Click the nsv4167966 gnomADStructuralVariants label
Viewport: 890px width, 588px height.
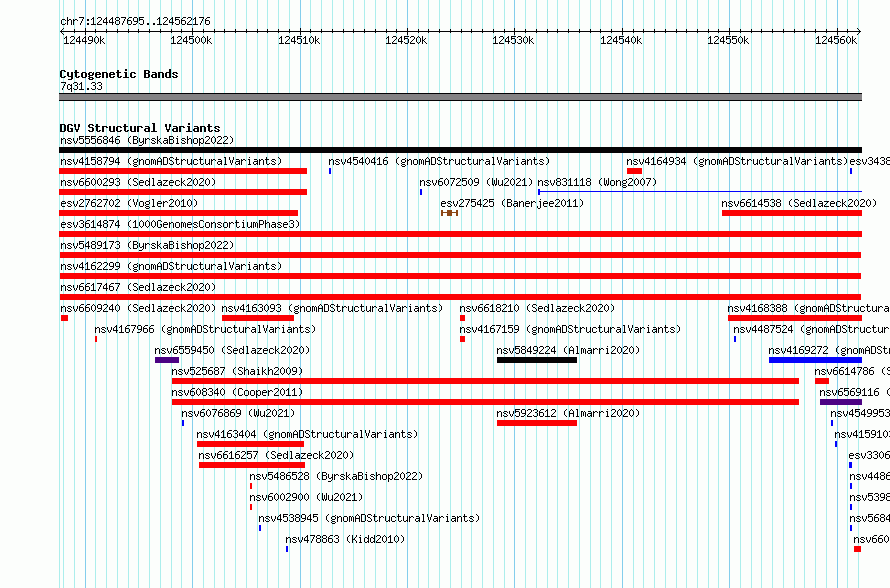[205, 329]
